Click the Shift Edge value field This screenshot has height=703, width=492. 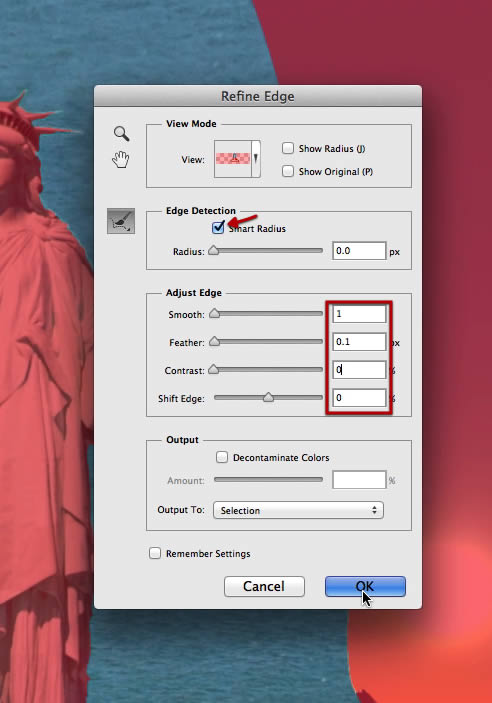[x=359, y=398]
